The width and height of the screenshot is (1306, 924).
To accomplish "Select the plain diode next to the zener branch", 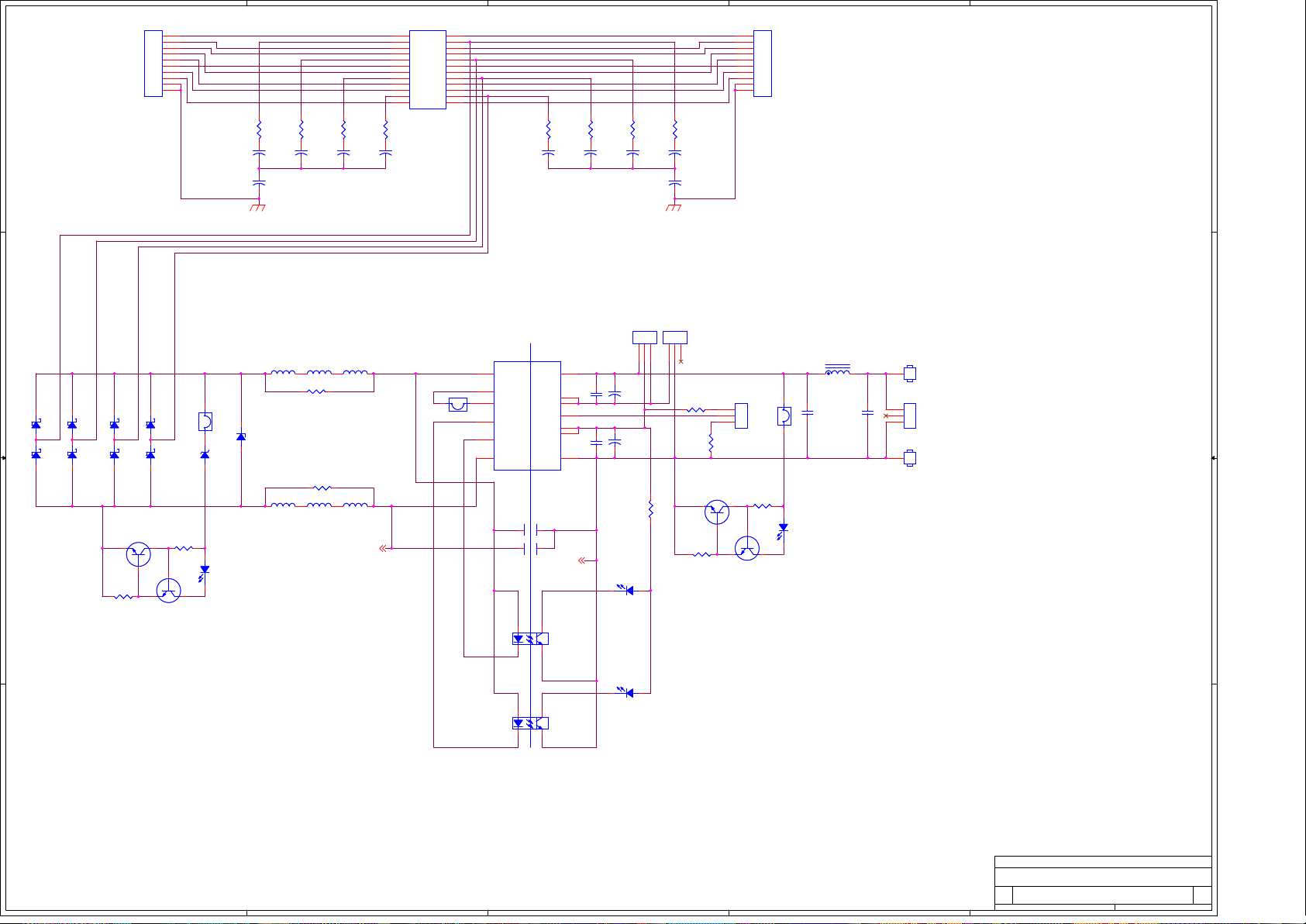I will 241,437.
